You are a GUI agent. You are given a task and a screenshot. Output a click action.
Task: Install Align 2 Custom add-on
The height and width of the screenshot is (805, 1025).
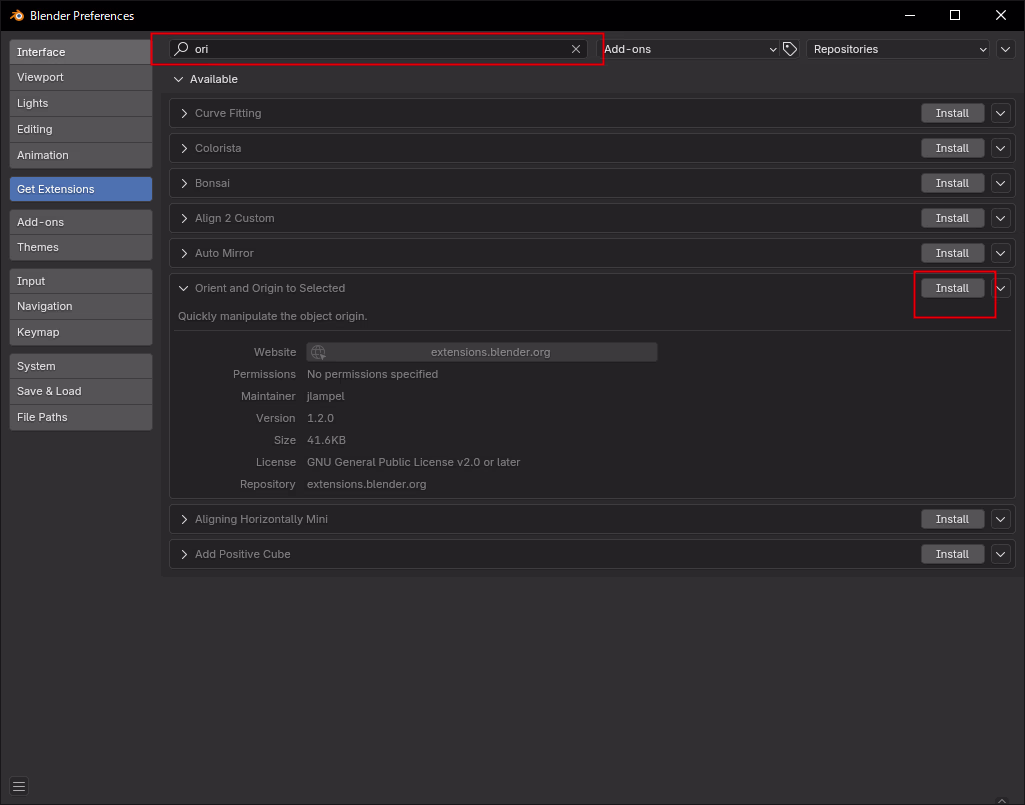click(x=952, y=218)
